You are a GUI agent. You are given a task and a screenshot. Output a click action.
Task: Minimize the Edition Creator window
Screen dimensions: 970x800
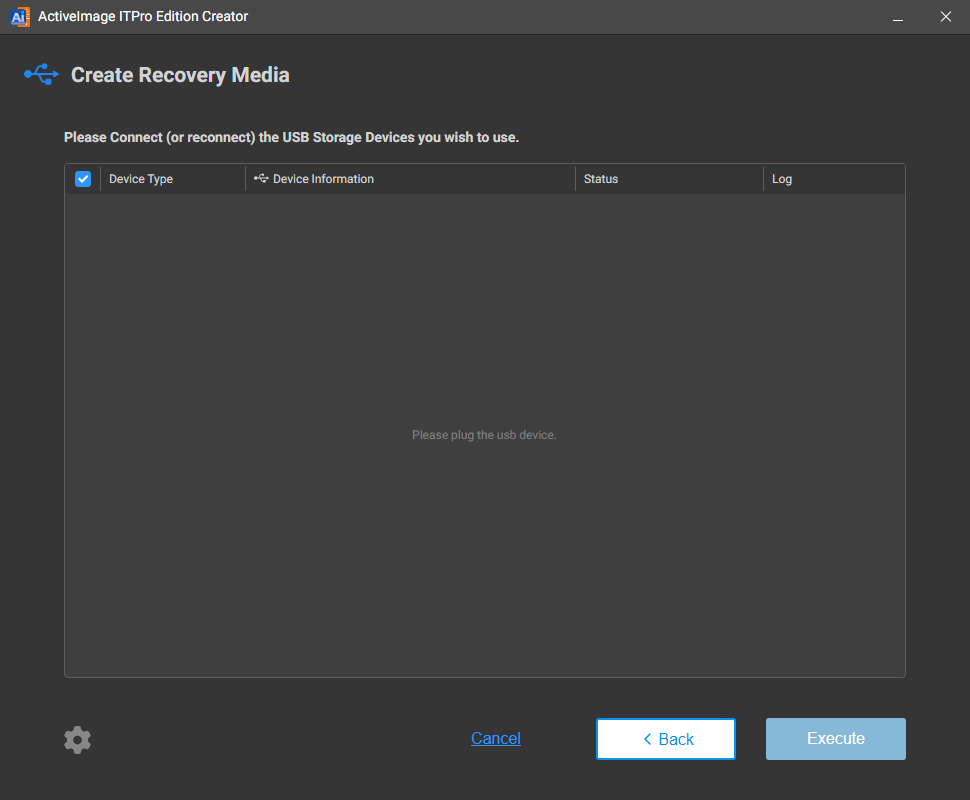point(898,17)
